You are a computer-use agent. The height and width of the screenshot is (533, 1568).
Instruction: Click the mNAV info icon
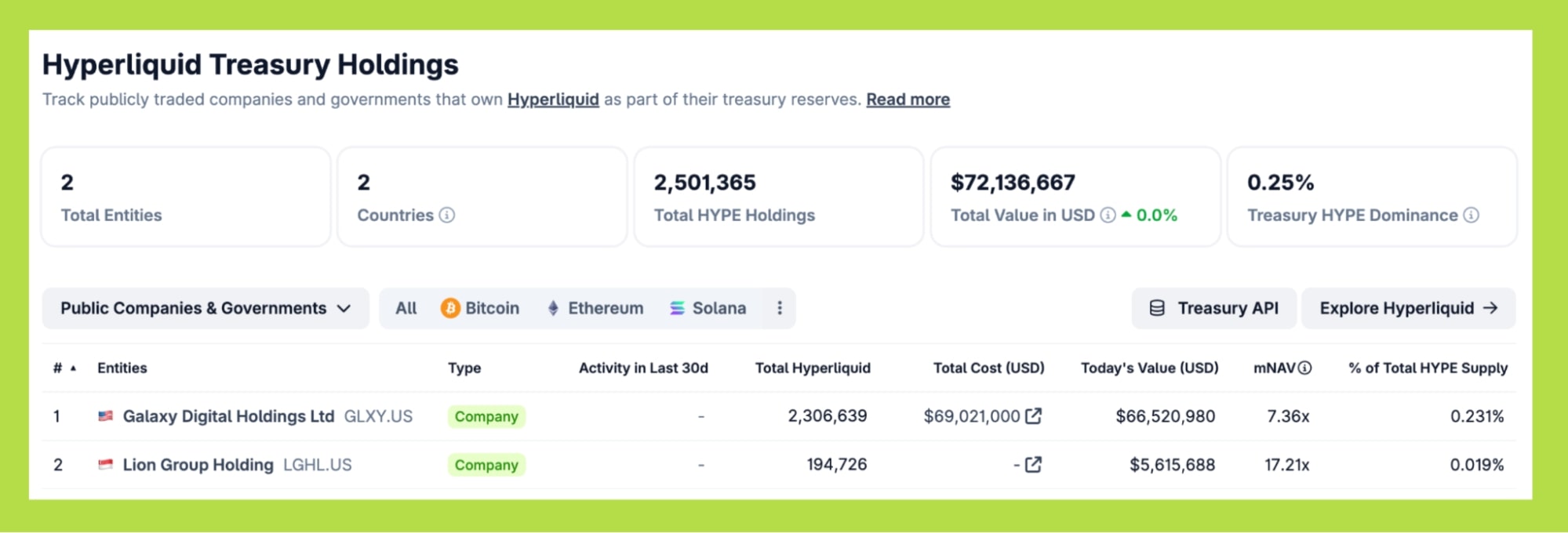click(1305, 368)
